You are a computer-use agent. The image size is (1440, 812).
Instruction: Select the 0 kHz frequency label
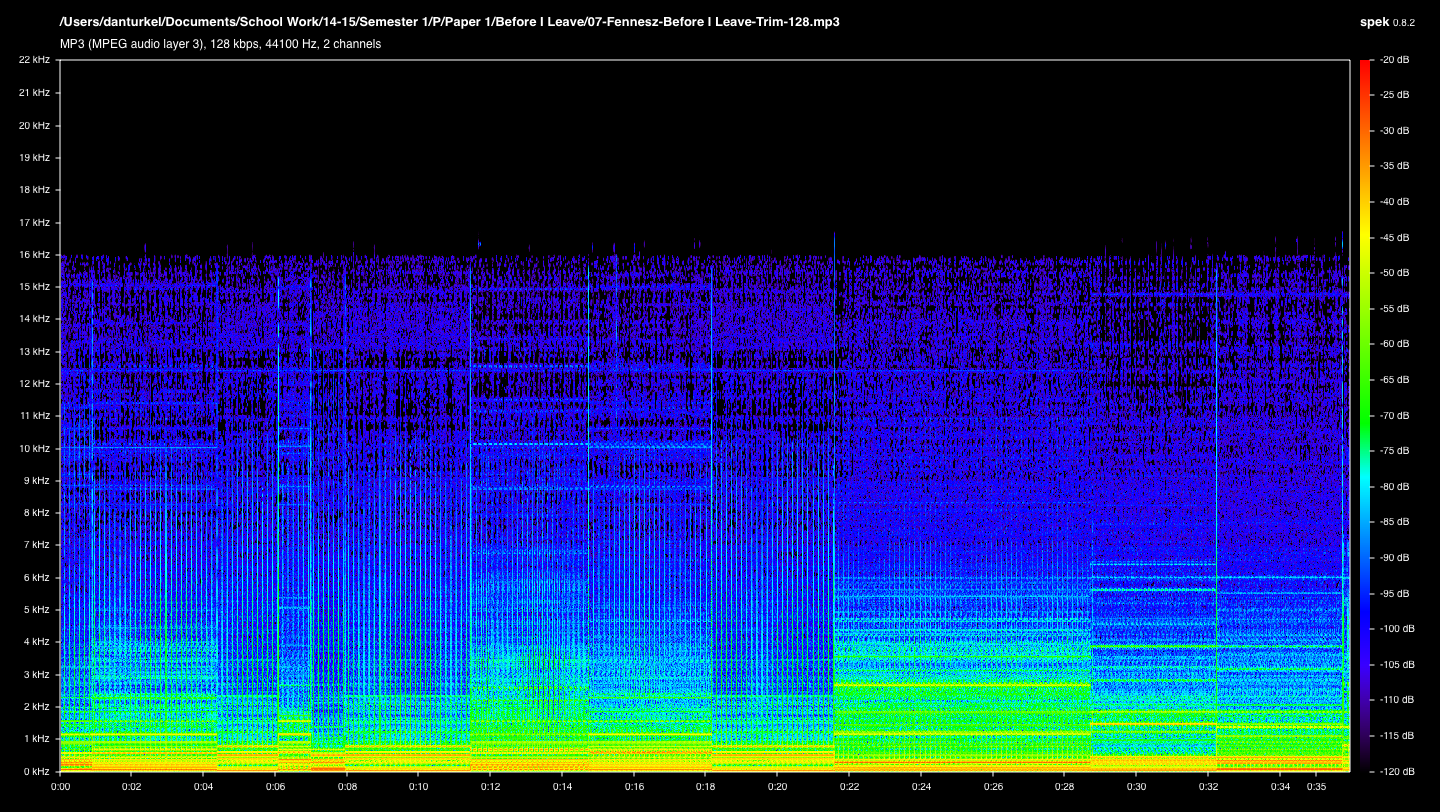36,771
